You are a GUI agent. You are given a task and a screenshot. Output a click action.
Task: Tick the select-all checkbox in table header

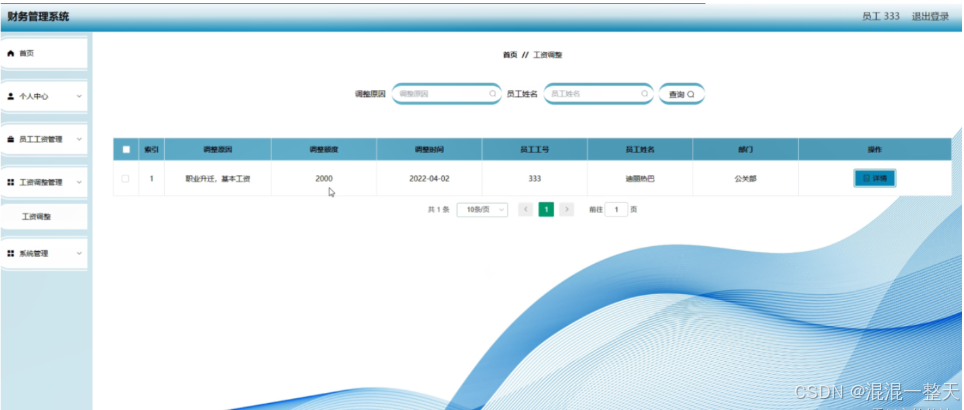point(126,149)
